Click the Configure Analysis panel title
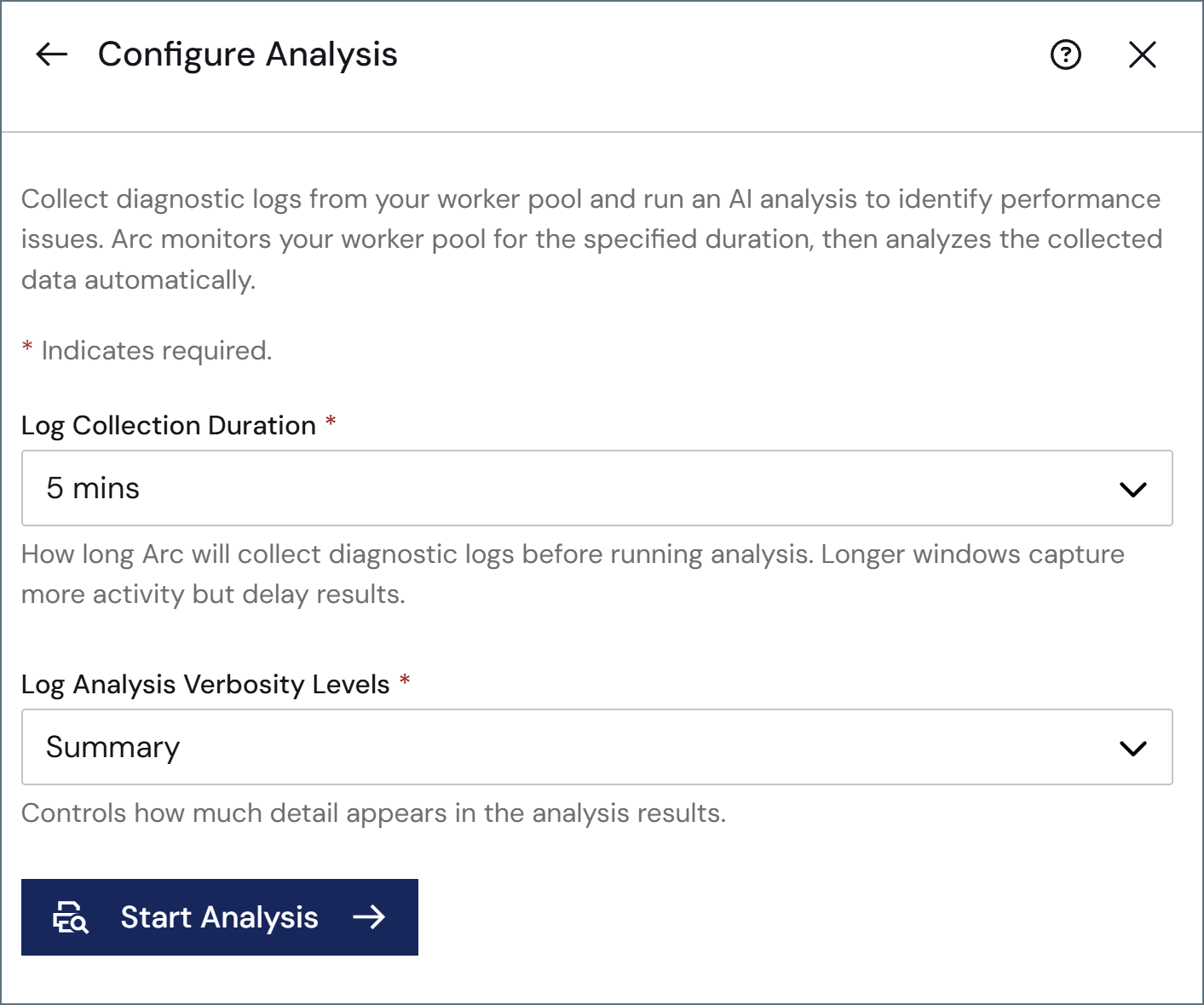Viewport: 1204px width, 1005px height. click(247, 55)
